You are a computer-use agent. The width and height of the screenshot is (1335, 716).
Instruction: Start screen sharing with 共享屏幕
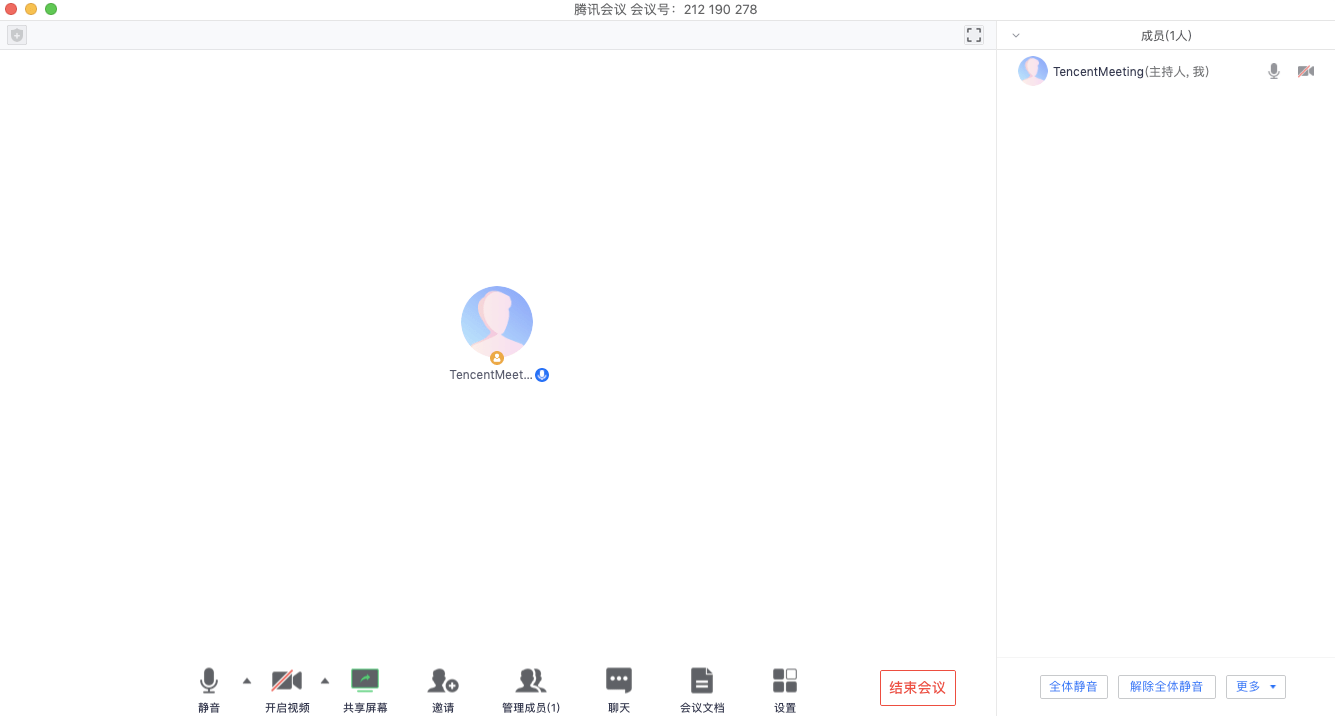(365, 690)
